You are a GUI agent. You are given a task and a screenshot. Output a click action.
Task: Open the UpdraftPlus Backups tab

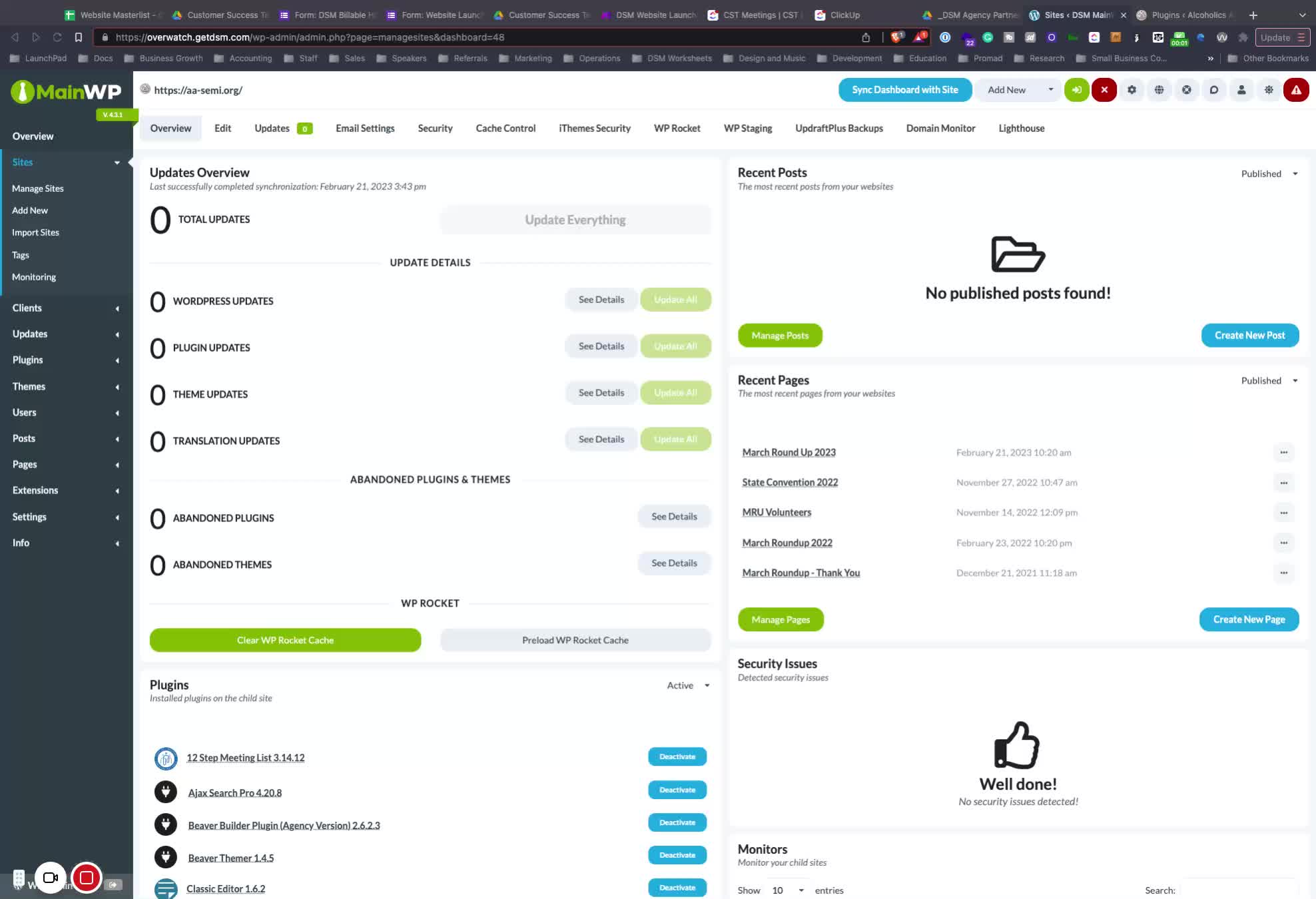point(838,129)
